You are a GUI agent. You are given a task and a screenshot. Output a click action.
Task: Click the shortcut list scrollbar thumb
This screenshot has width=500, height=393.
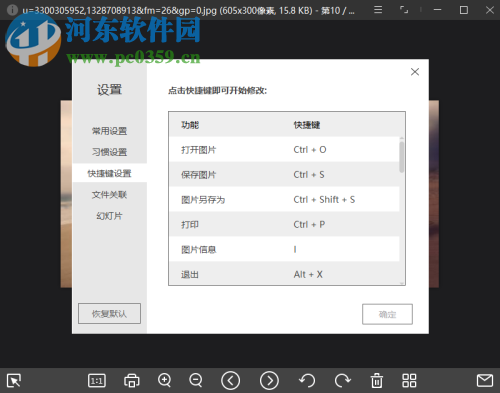click(x=402, y=157)
